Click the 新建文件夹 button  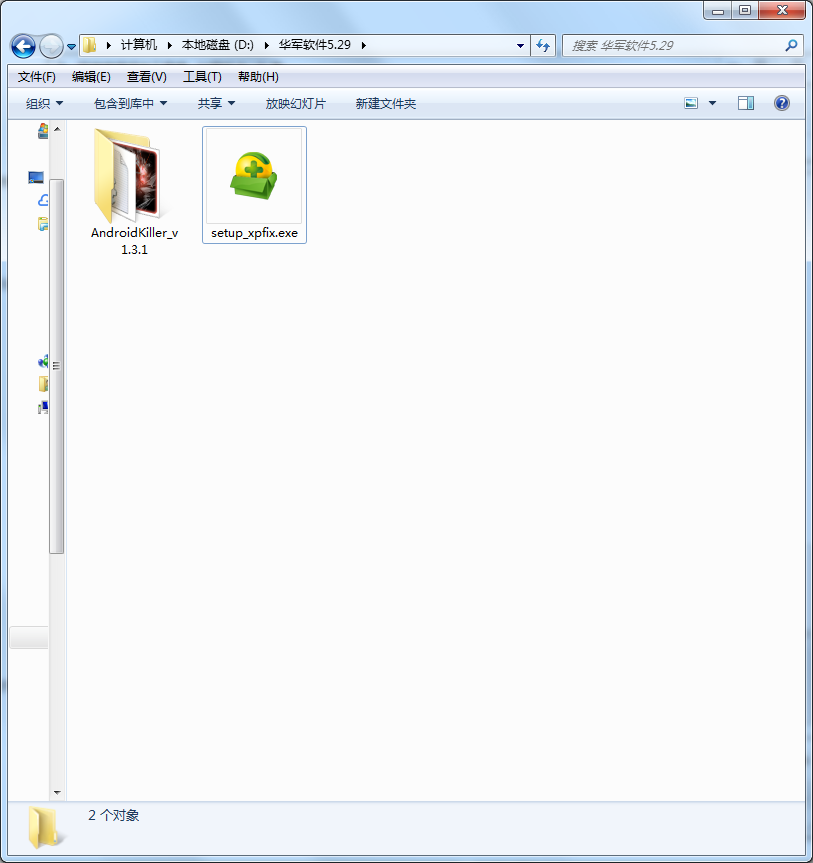tap(386, 104)
